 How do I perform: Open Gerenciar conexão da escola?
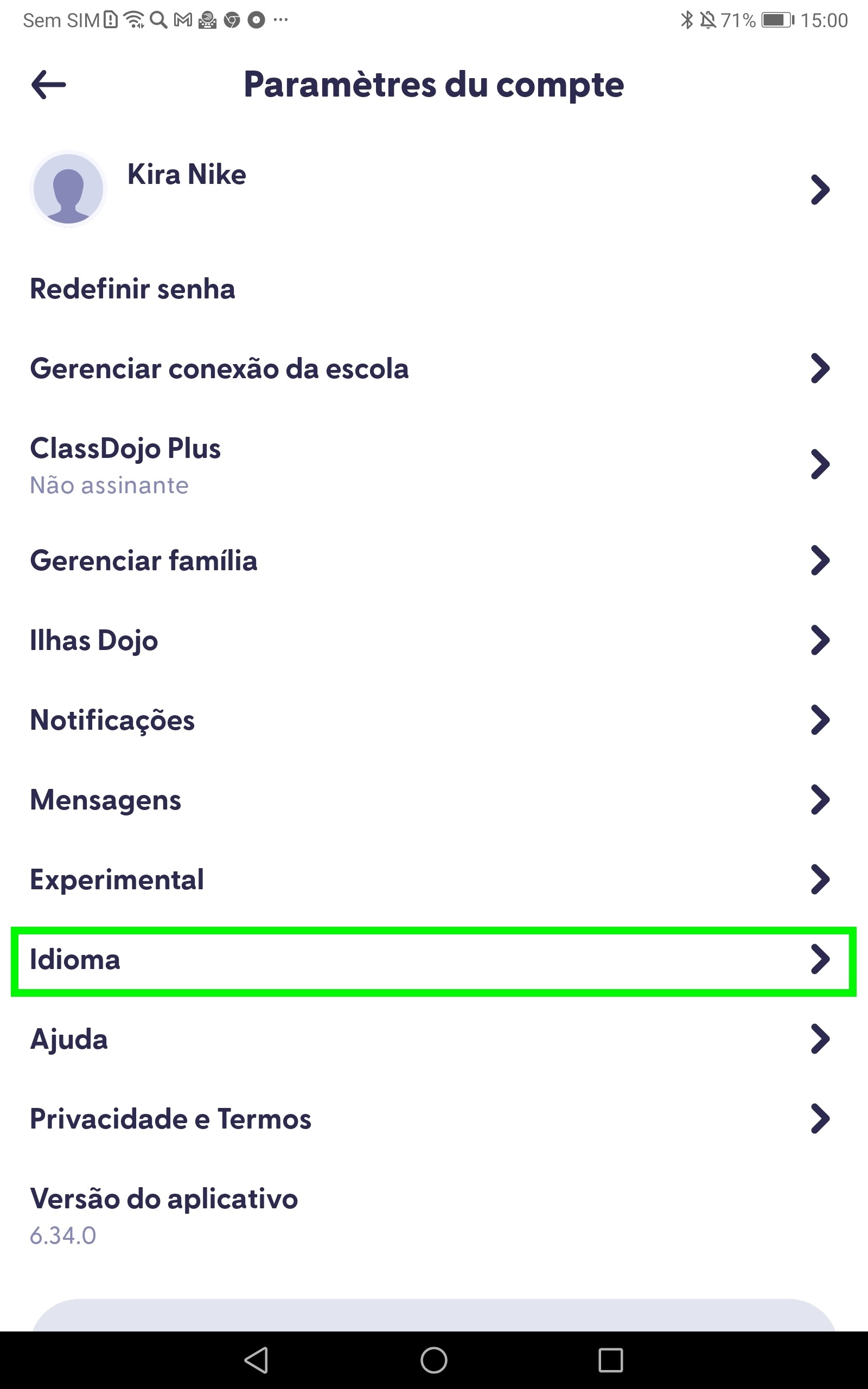click(219, 368)
